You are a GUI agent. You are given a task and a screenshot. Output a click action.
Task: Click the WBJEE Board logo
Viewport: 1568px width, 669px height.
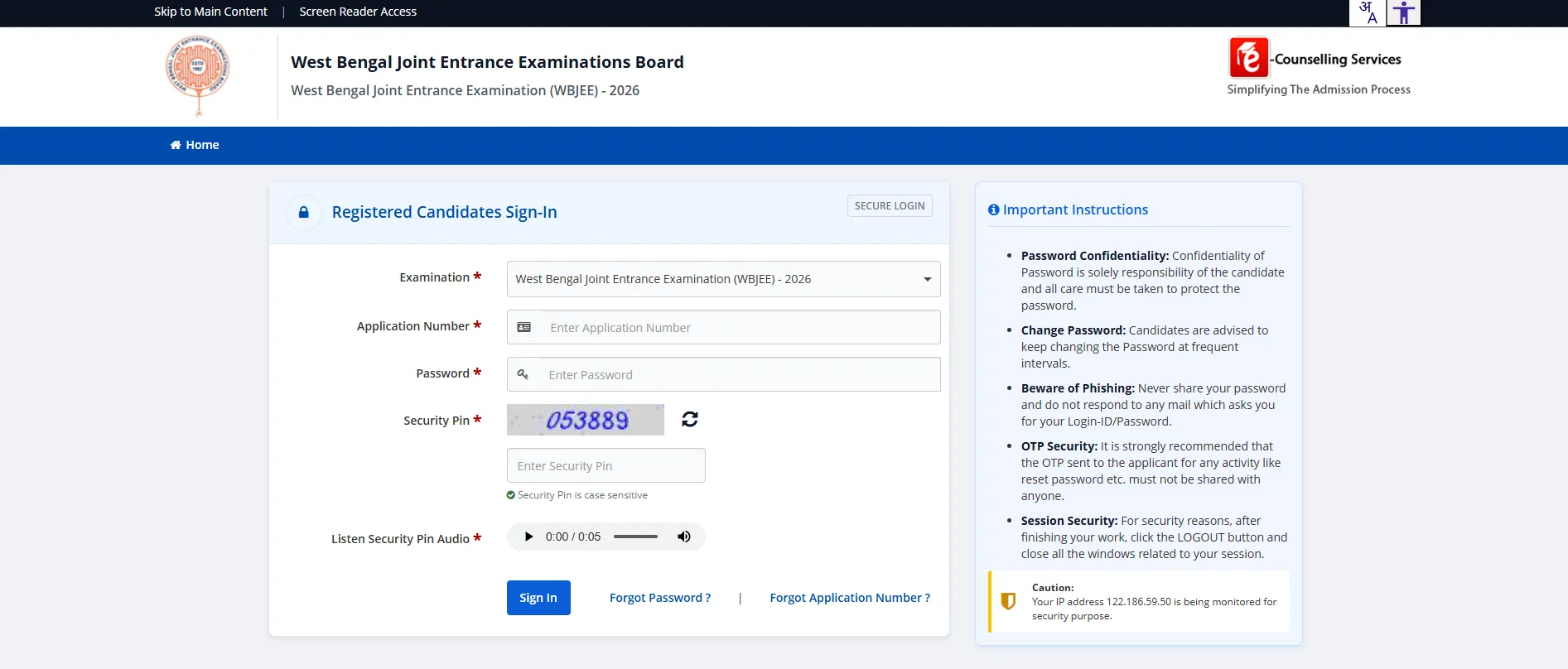click(197, 75)
